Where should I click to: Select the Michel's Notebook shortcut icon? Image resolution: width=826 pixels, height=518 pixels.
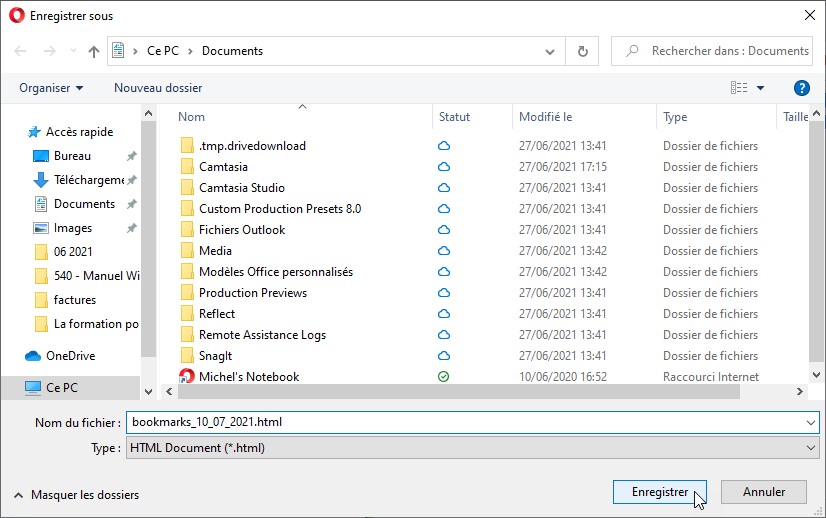[x=186, y=377]
